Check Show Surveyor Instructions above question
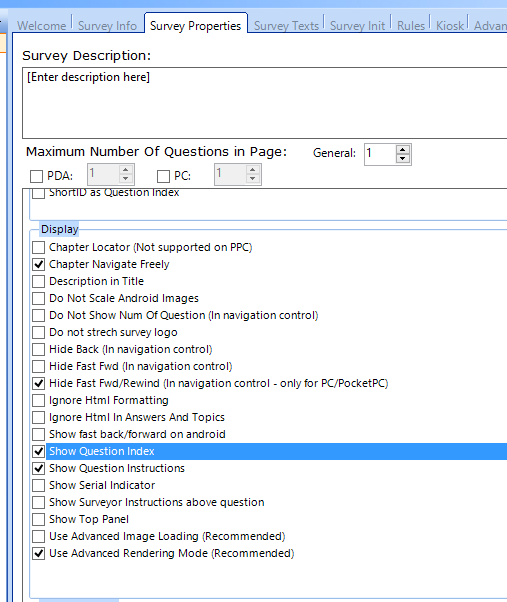 (x=38, y=502)
